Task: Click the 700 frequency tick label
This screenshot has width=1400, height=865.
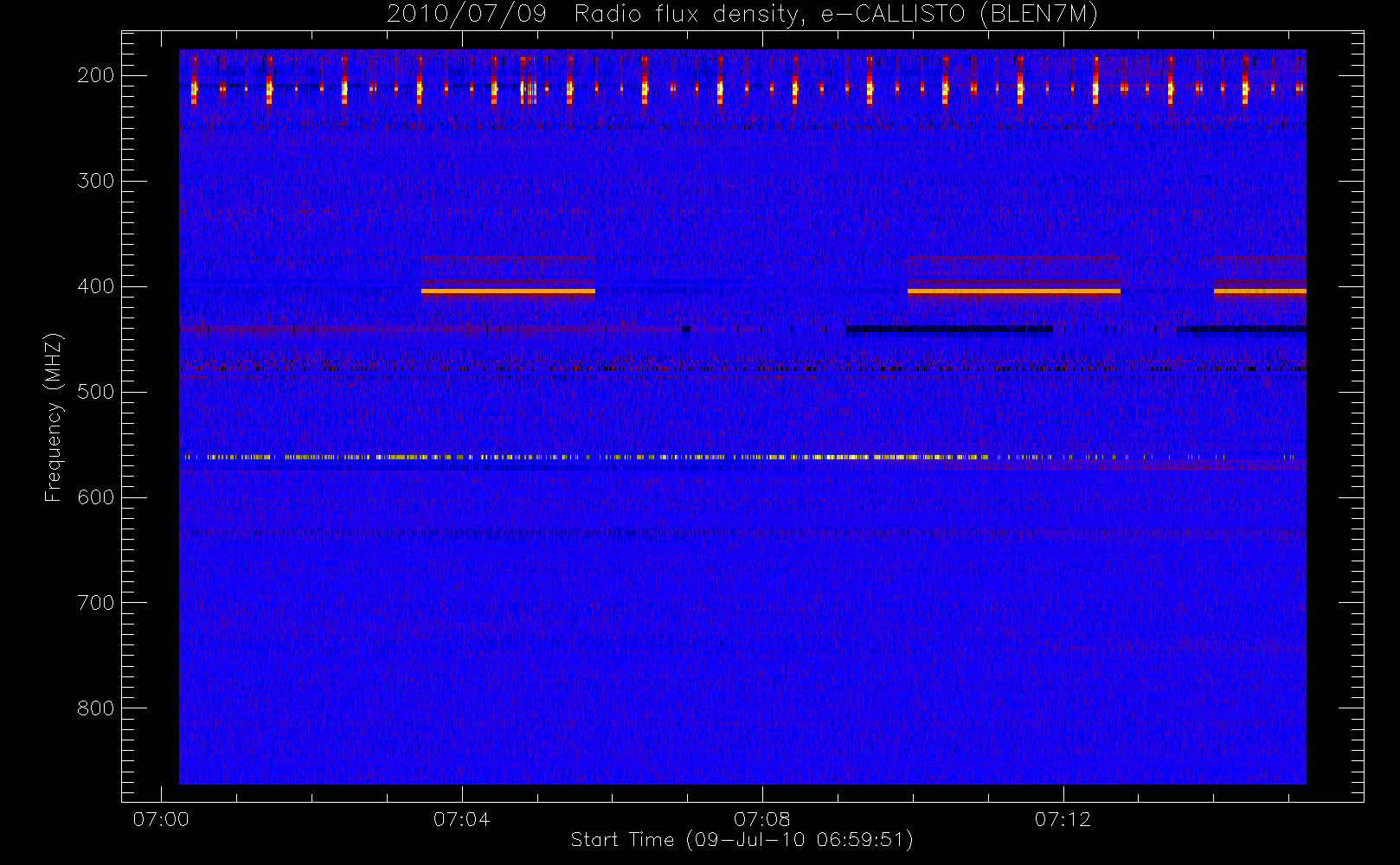Action: [x=96, y=603]
